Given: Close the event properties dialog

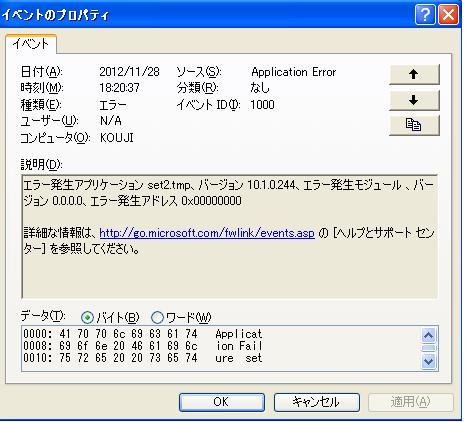Looking at the screenshot, I should pyautogui.click(x=448, y=15).
